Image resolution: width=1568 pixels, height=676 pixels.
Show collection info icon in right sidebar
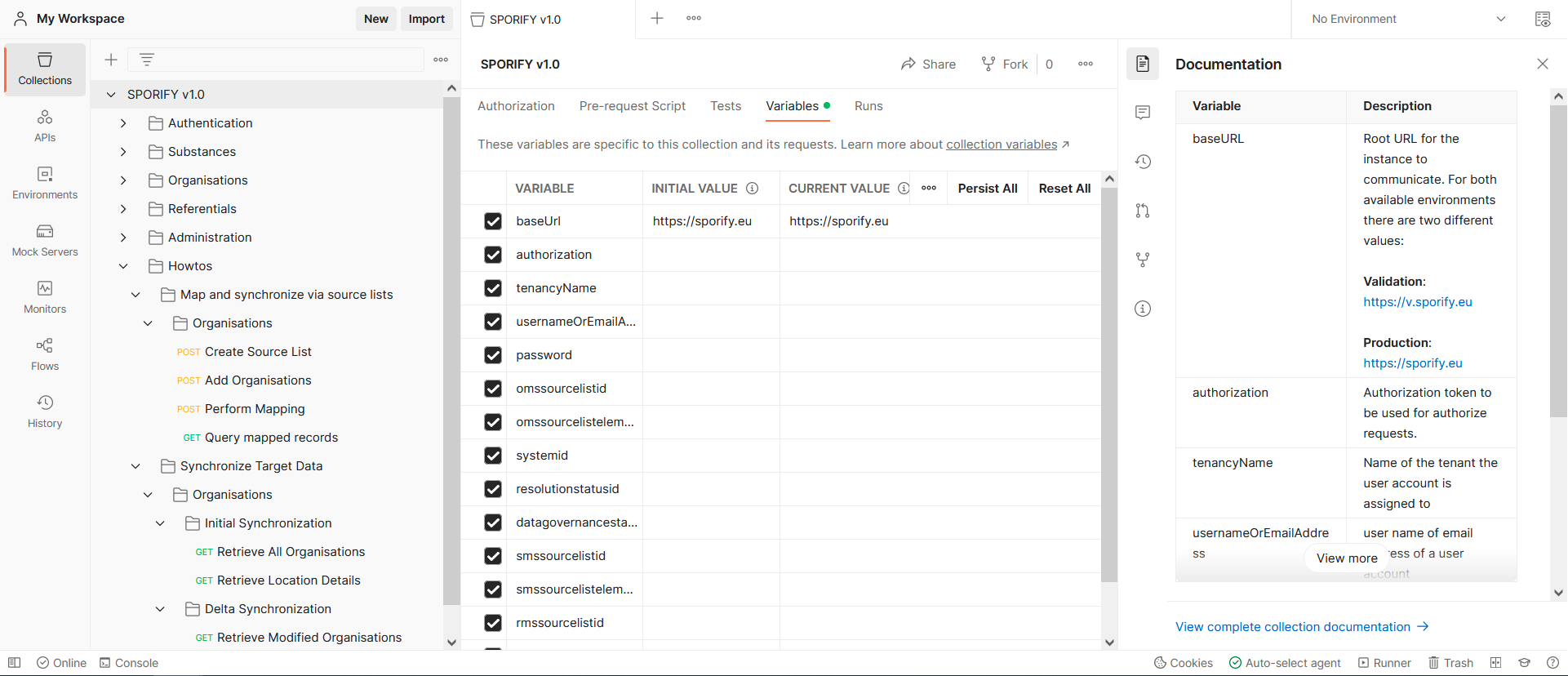coord(1143,309)
